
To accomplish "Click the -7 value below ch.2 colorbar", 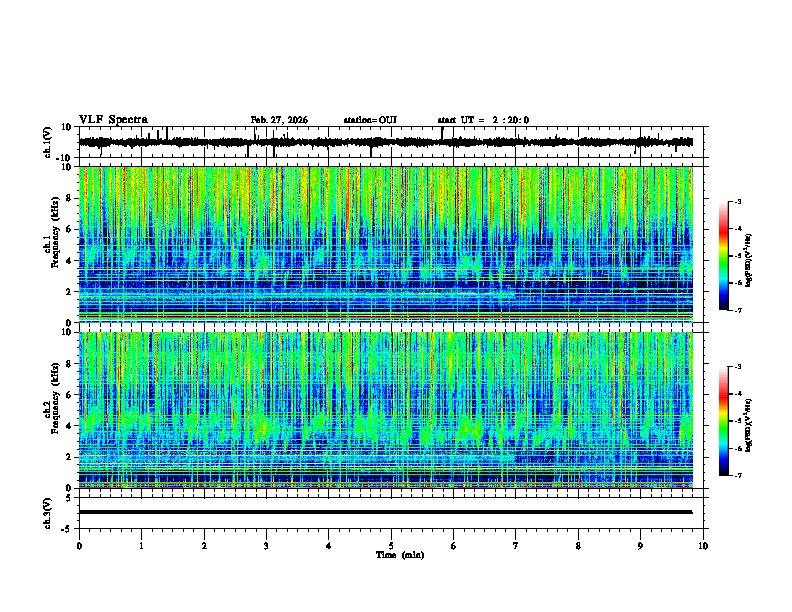I will coord(737,476).
